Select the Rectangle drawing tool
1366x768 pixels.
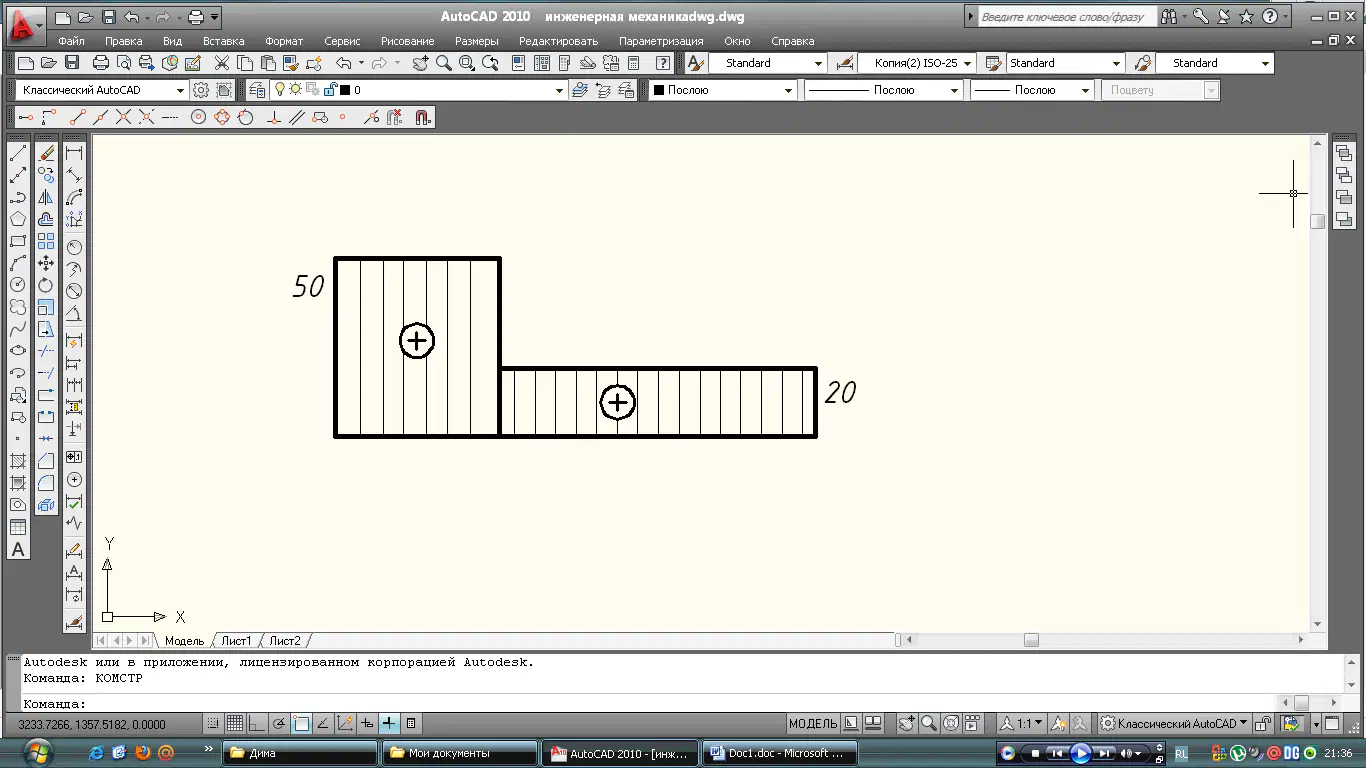coord(18,241)
